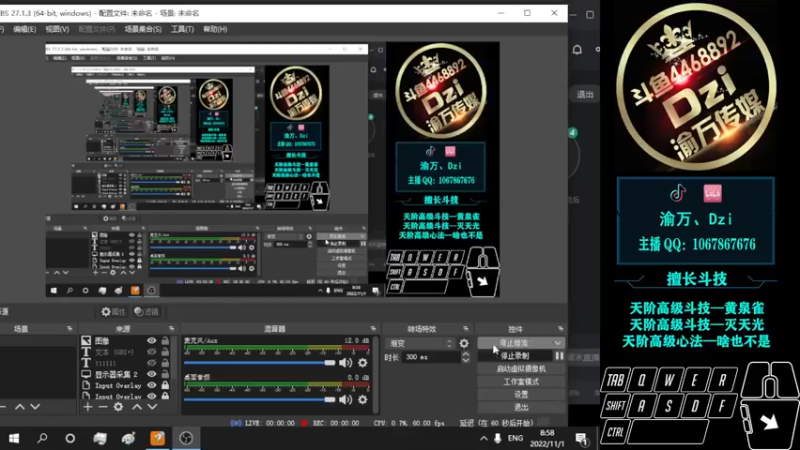
Task: Move scene up in 场景 panel
Action: pos(19,407)
